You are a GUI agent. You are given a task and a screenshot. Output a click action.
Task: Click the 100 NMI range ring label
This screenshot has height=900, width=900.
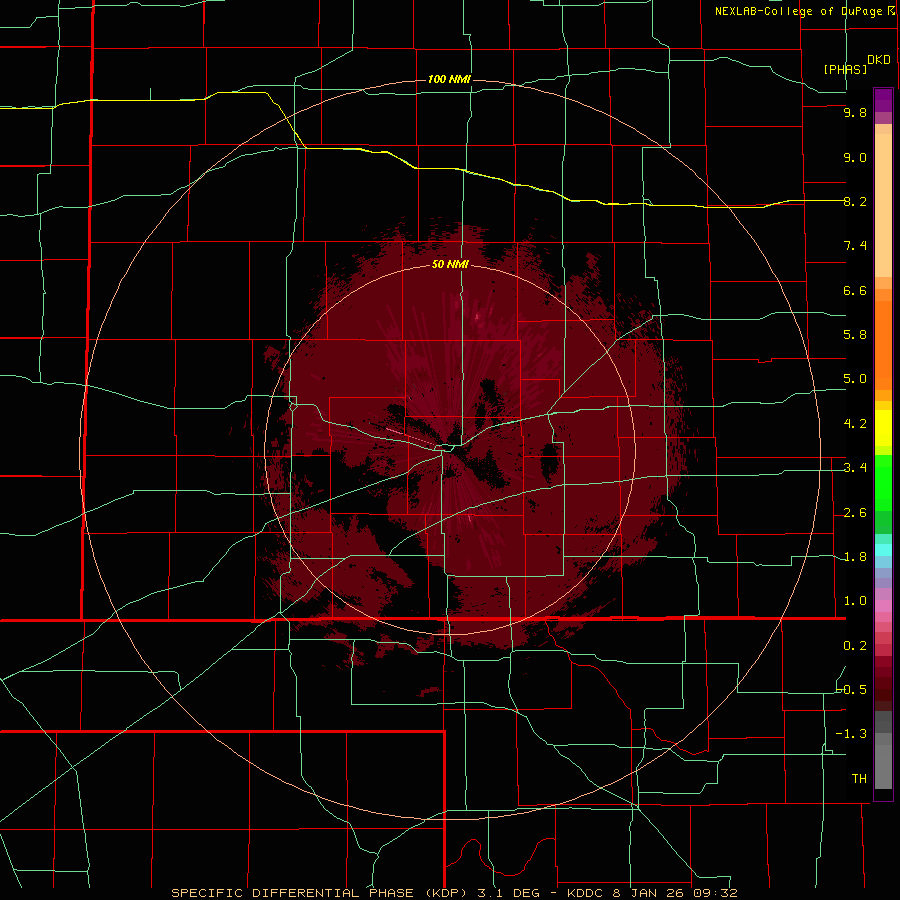(x=449, y=79)
